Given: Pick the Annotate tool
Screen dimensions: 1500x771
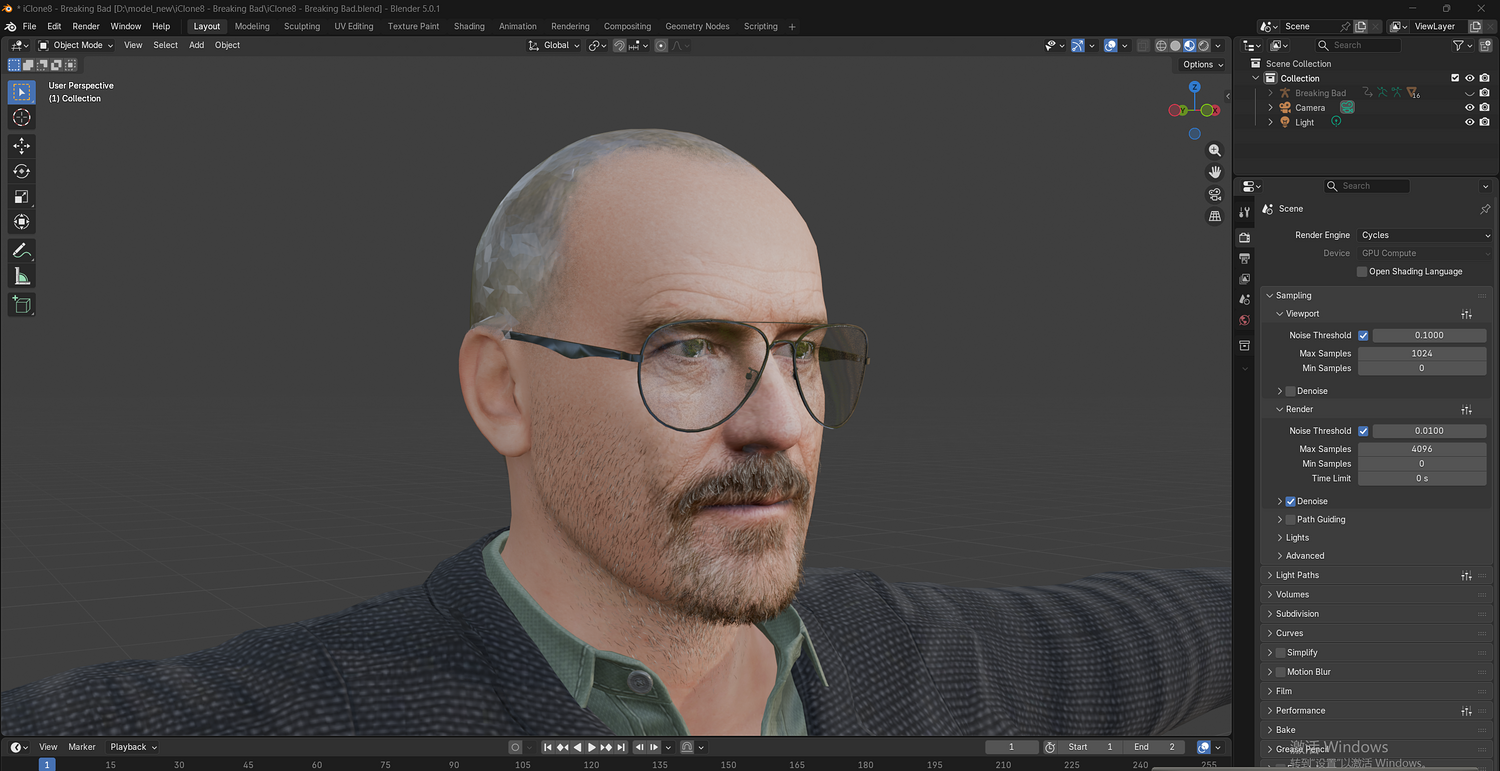Looking at the screenshot, I should pyautogui.click(x=21, y=251).
